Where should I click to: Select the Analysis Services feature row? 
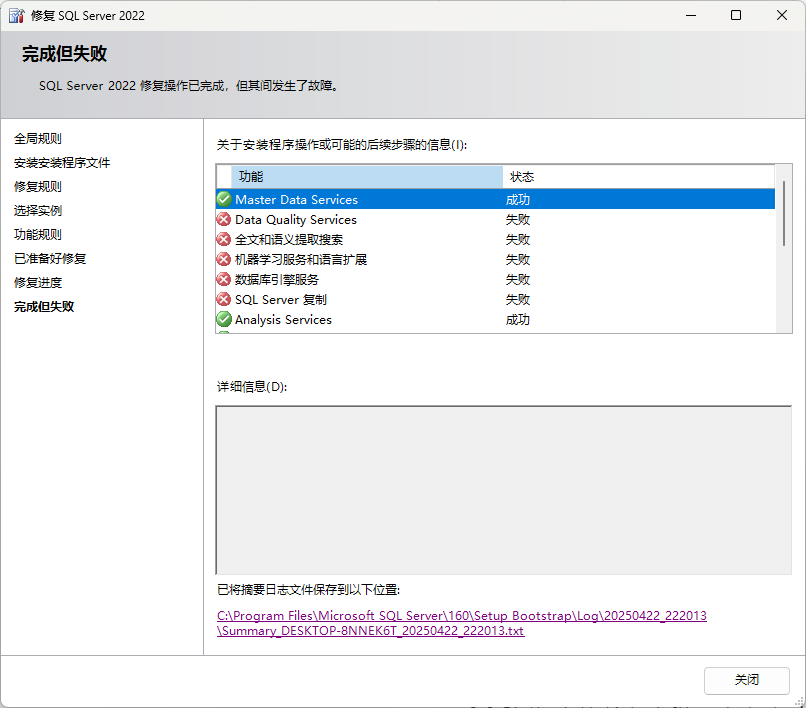pyautogui.click(x=496, y=320)
